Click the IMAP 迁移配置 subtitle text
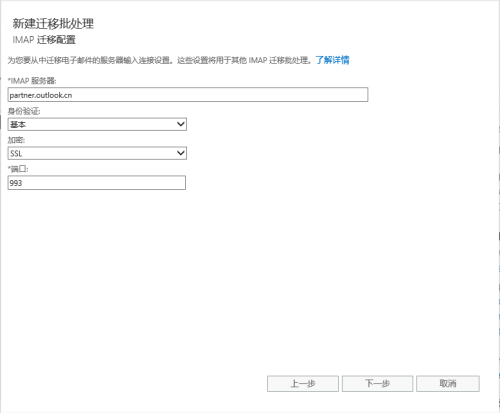500x413 pixels. [44, 40]
